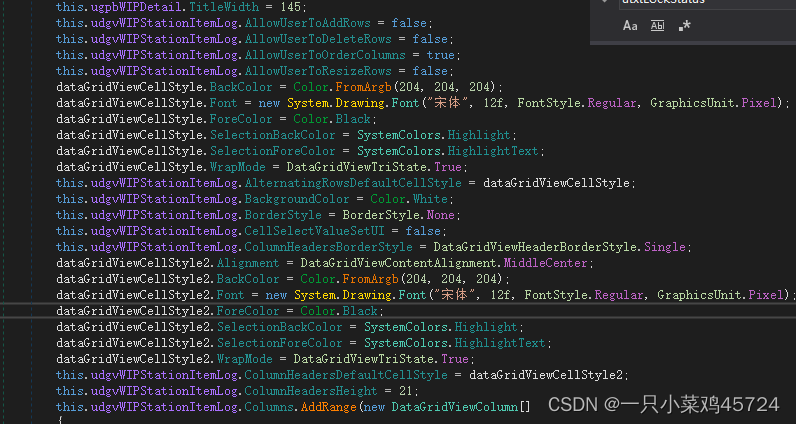Click the DataGridViewColumn type name

(454, 407)
